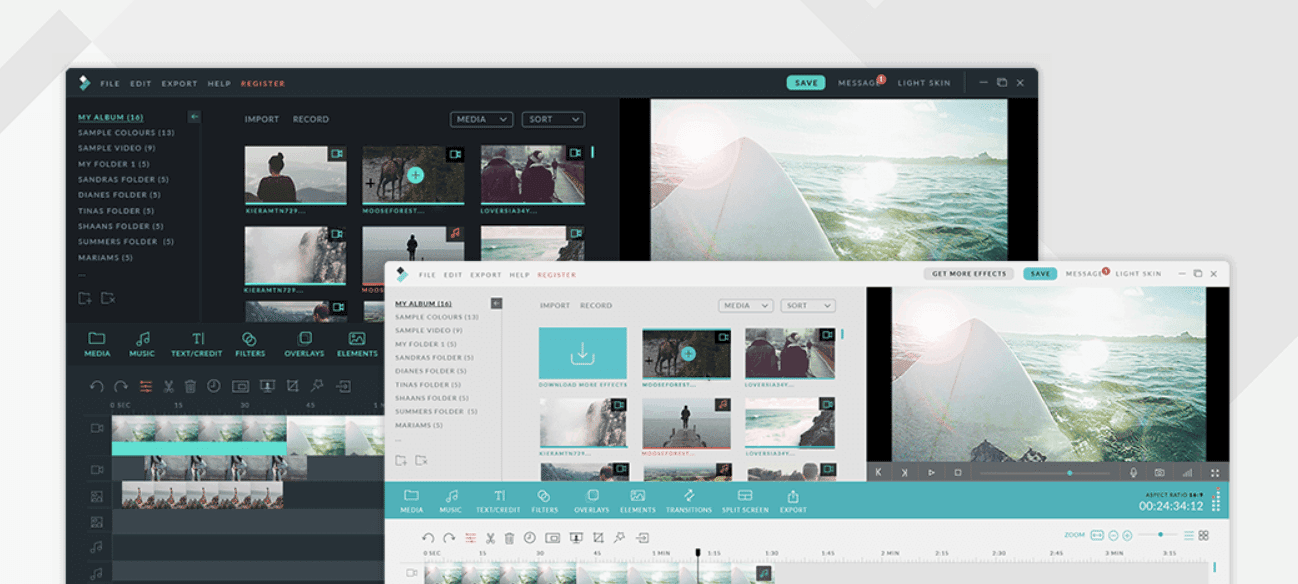1298x584 pixels.
Task: Click crop icon in light window timeline
Action: tap(599, 538)
